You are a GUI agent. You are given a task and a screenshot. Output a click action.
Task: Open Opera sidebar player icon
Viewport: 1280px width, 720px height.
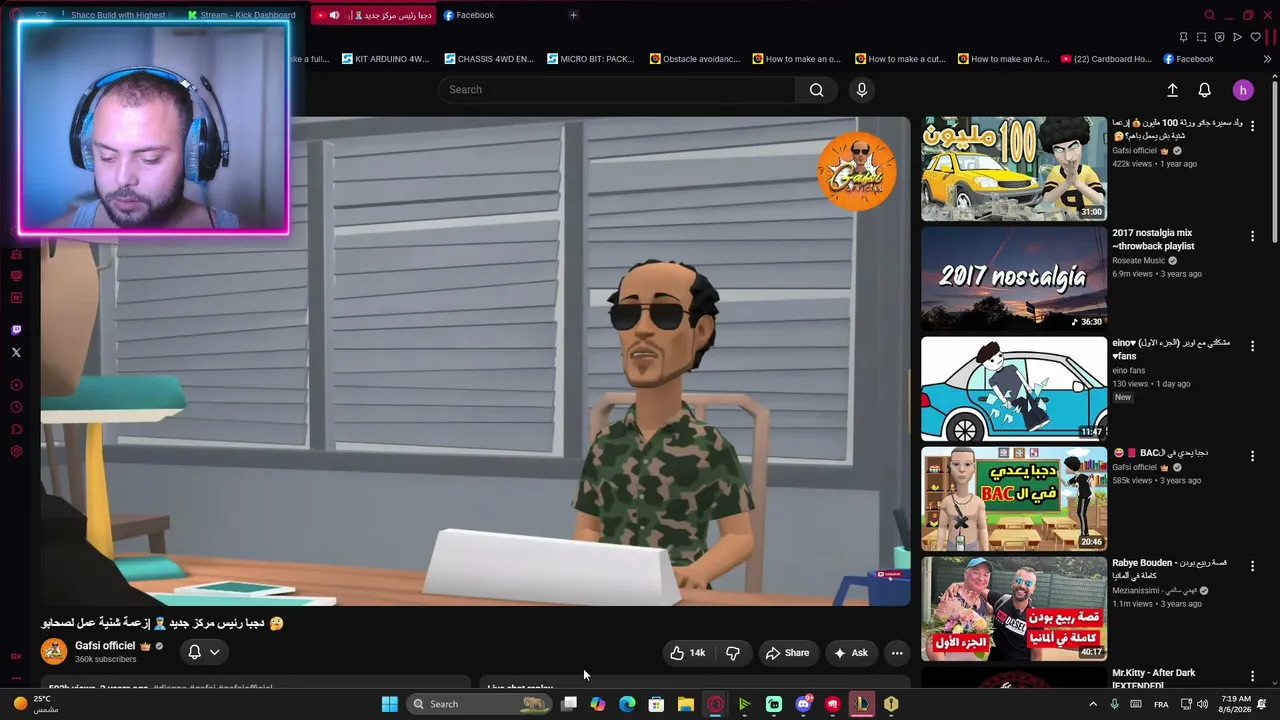pyautogui.click(x=16, y=385)
